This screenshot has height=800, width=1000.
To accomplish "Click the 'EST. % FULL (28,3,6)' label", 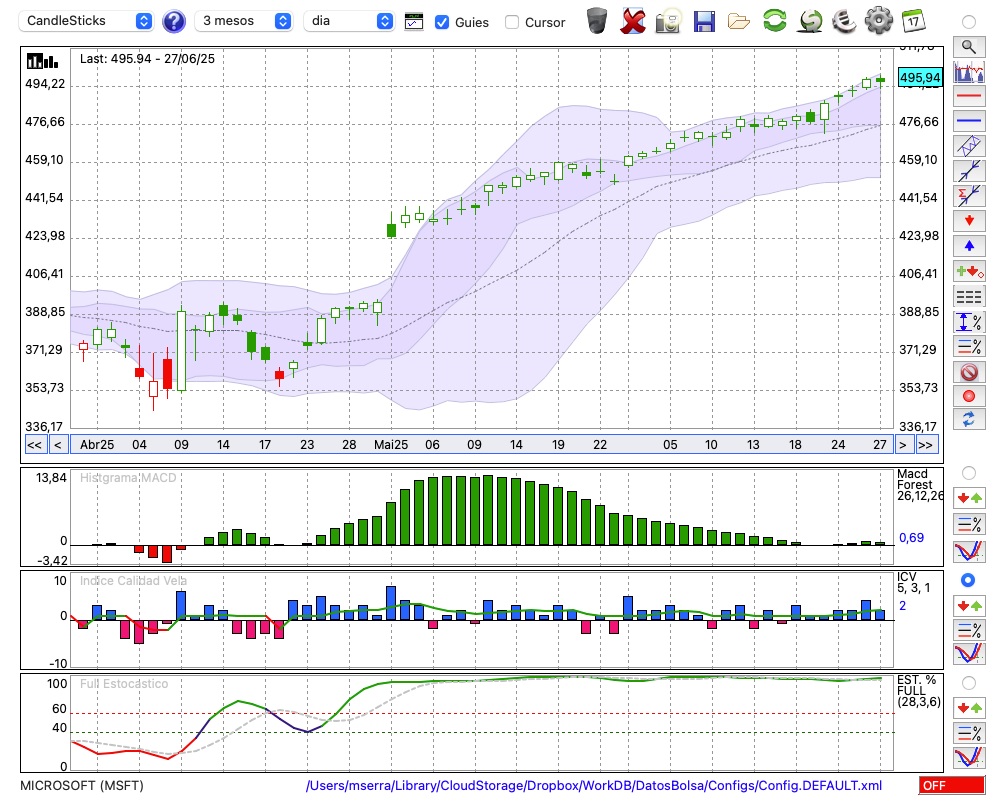I will pos(919,691).
